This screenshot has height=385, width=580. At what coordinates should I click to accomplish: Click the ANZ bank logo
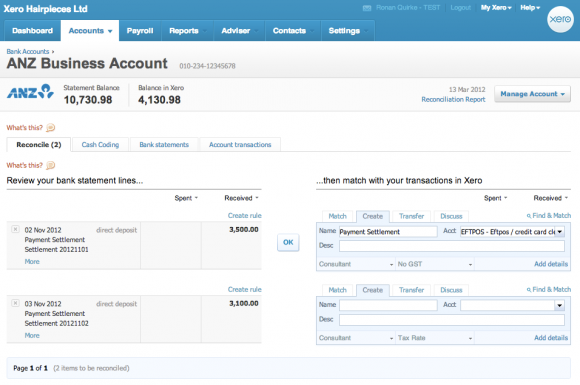pos(30,92)
